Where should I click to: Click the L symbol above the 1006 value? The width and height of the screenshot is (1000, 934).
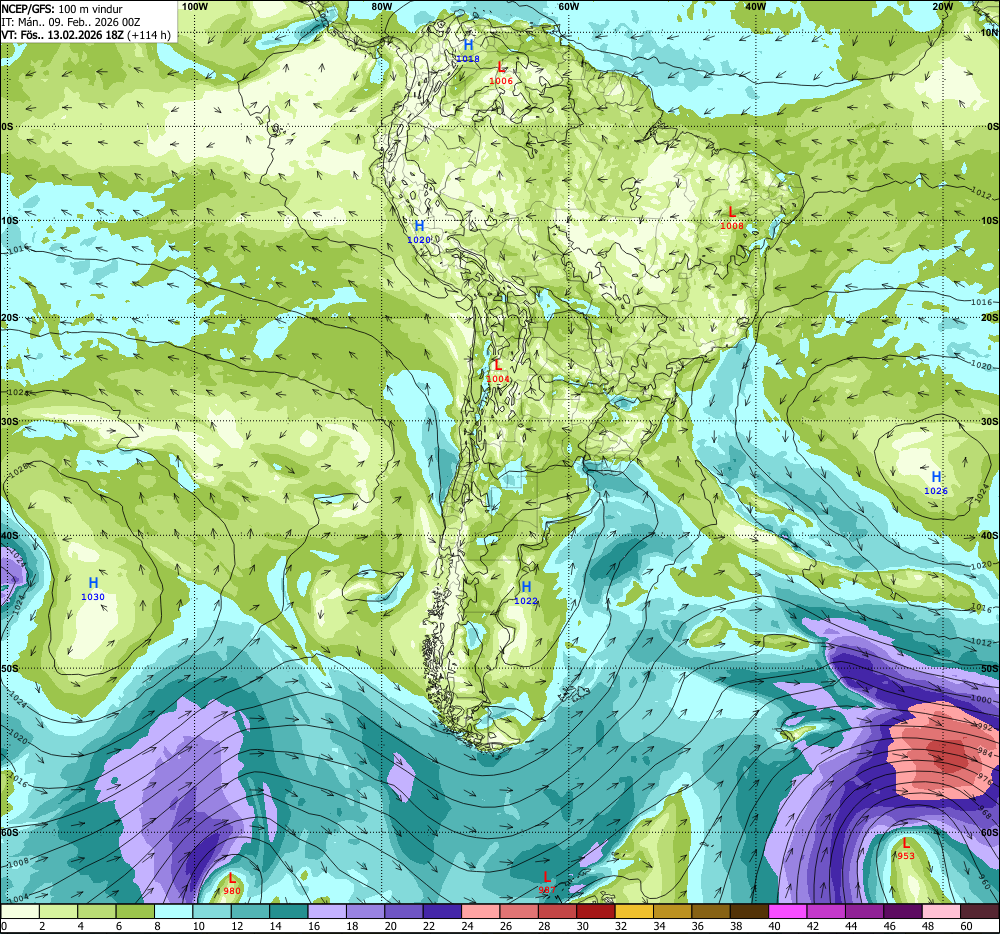tap(501, 67)
